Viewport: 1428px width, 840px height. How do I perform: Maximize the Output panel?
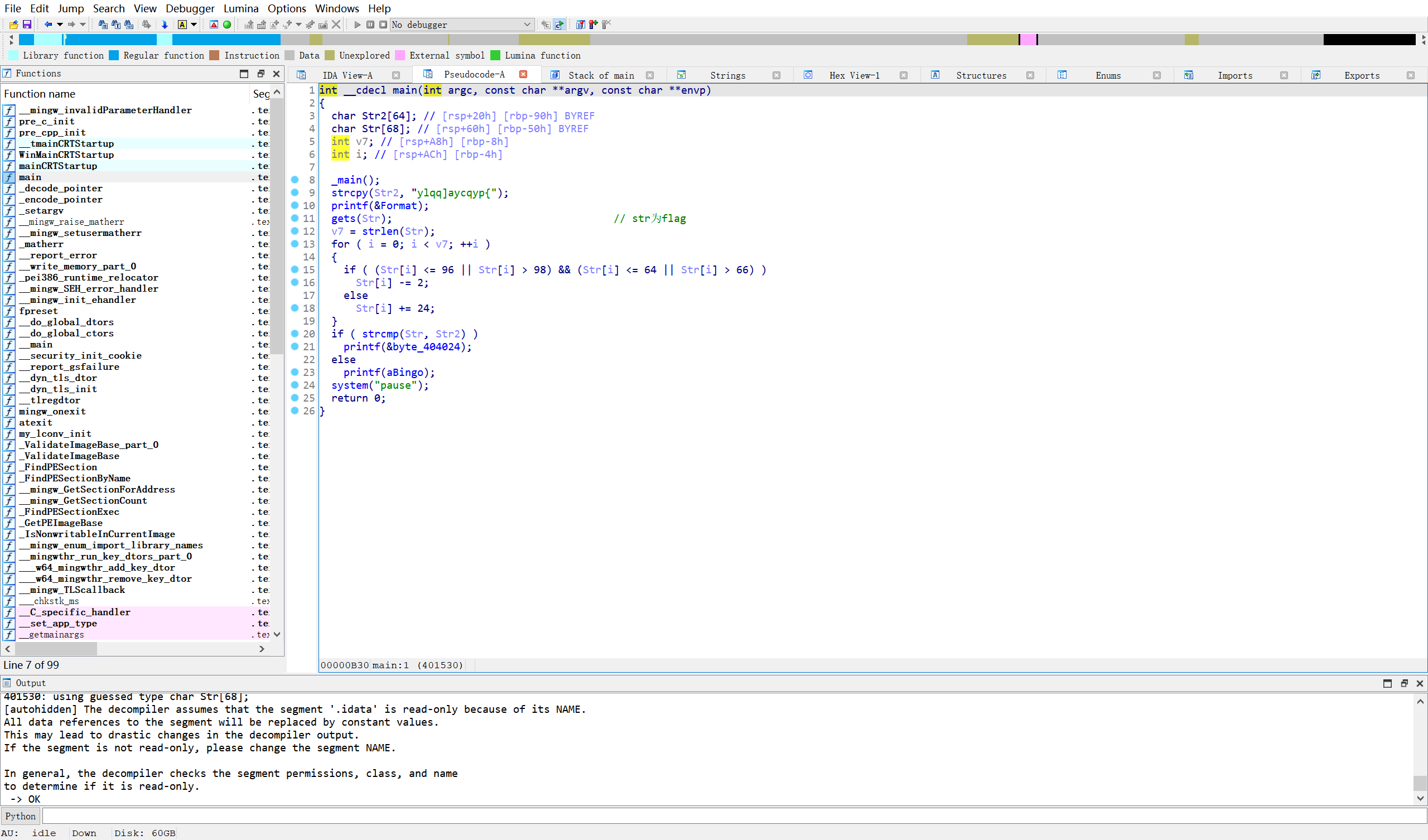click(x=1387, y=683)
